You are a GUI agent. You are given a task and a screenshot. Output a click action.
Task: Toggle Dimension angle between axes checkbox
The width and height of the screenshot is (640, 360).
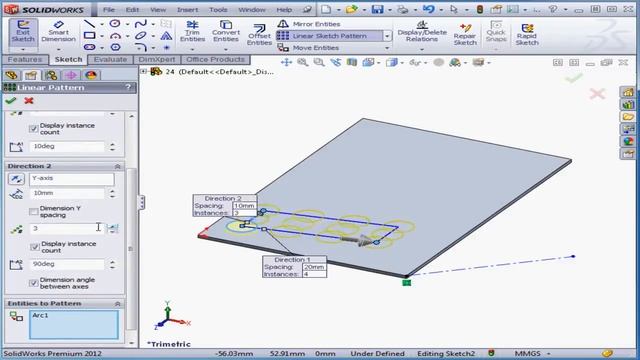[33, 283]
